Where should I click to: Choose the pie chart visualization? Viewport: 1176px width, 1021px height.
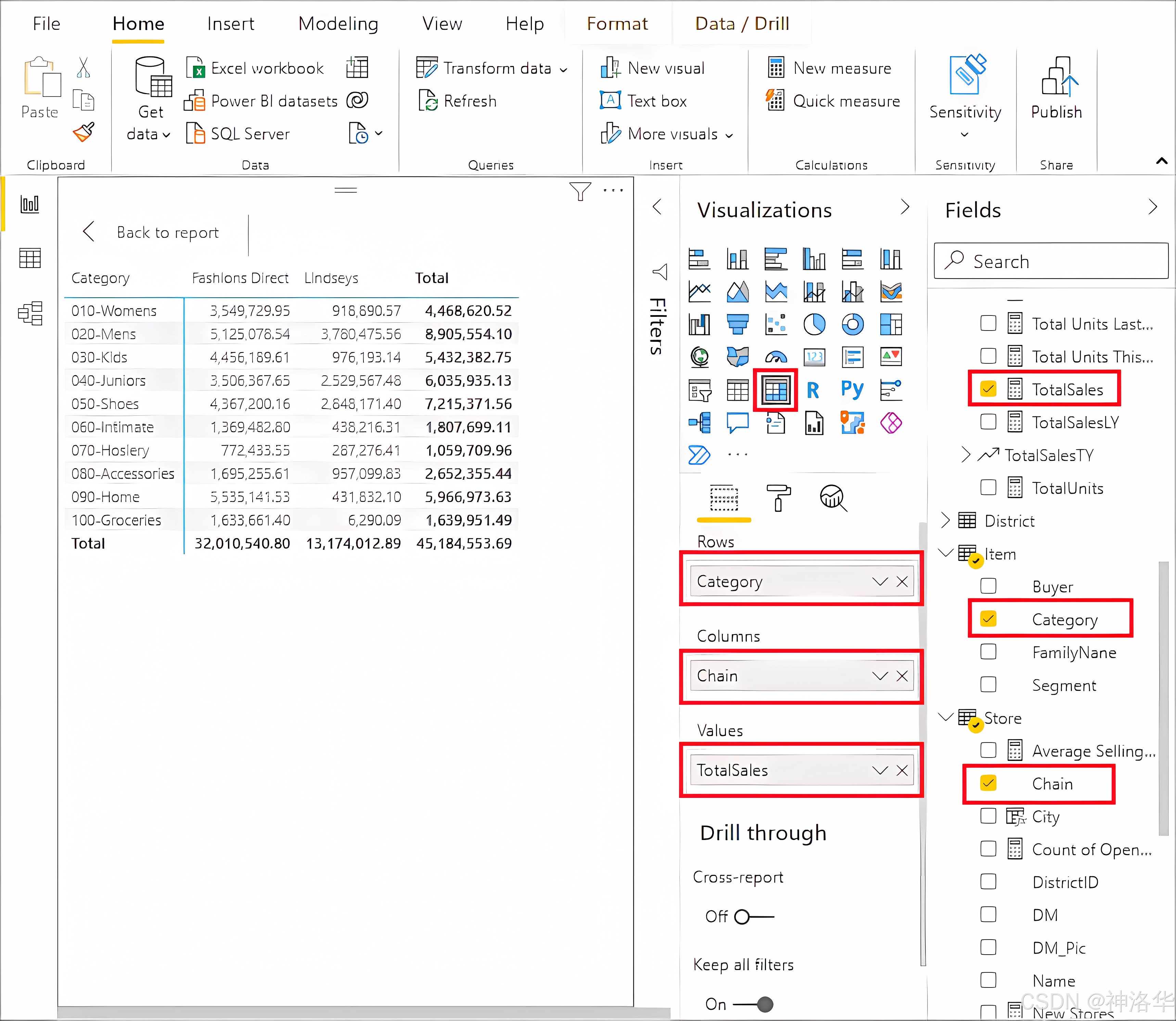coord(814,325)
